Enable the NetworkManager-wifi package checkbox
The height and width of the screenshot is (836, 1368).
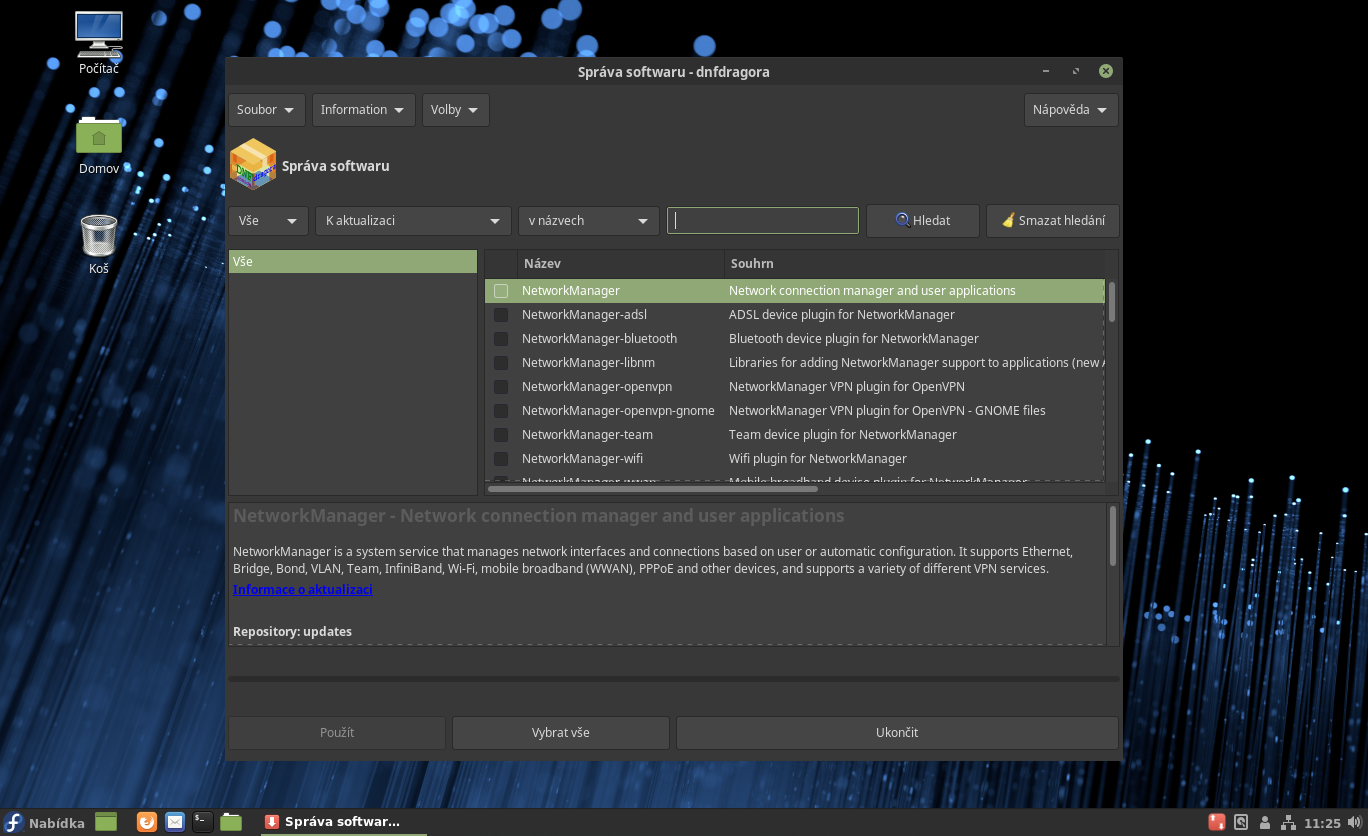(501, 459)
